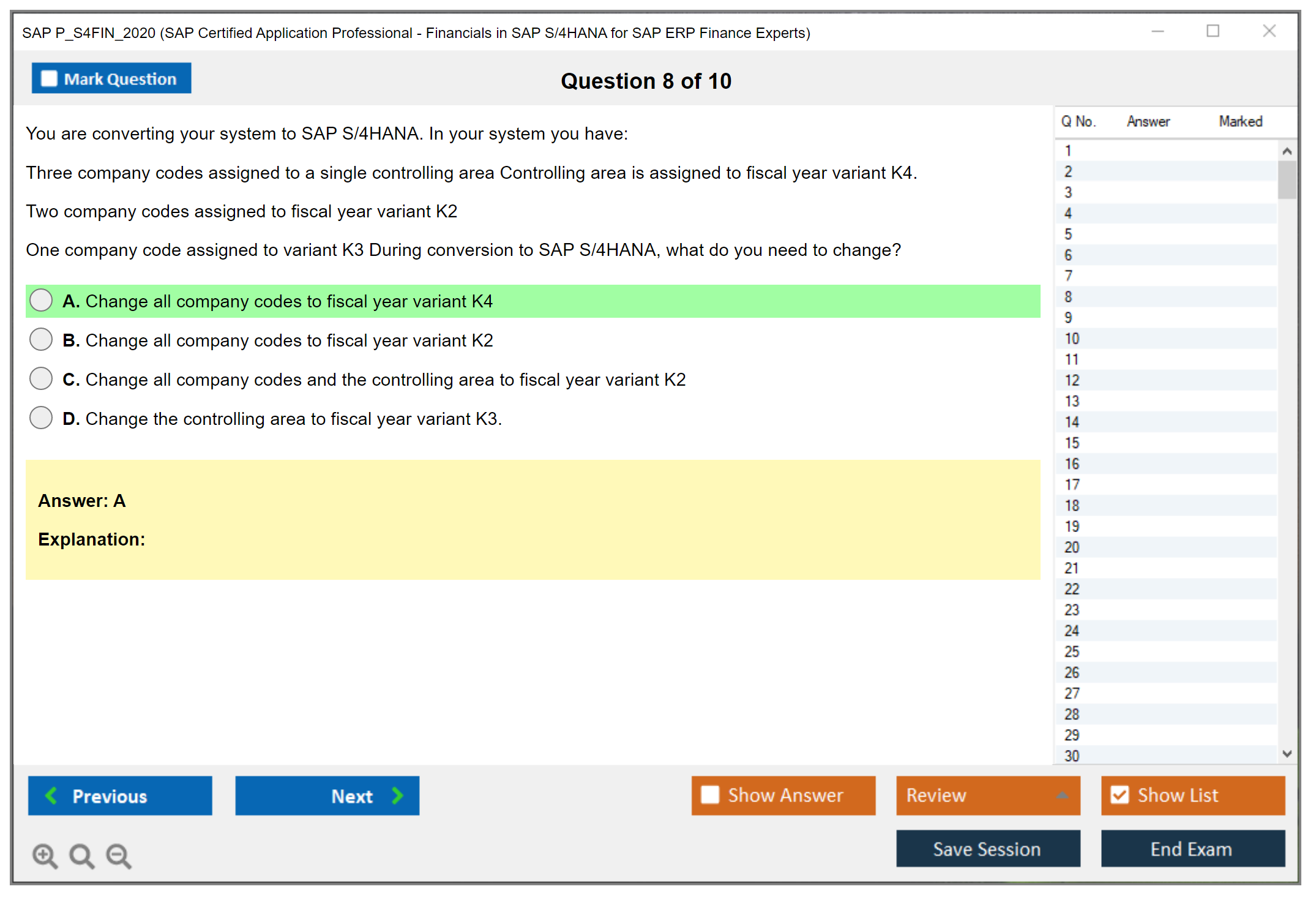Select option A fiscal year variant K4
This screenshot has height=900, width=1316.
41,301
